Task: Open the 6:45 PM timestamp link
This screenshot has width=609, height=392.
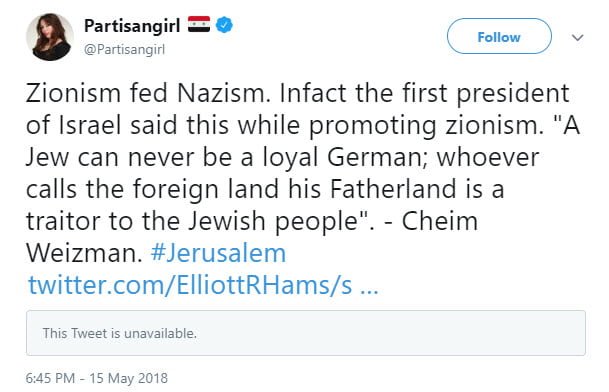Action: click(x=50, y=378)
